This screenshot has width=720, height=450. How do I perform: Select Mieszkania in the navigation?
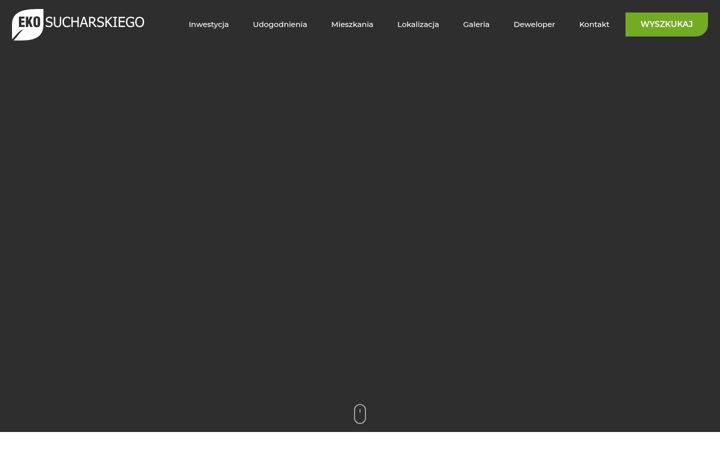352,24
